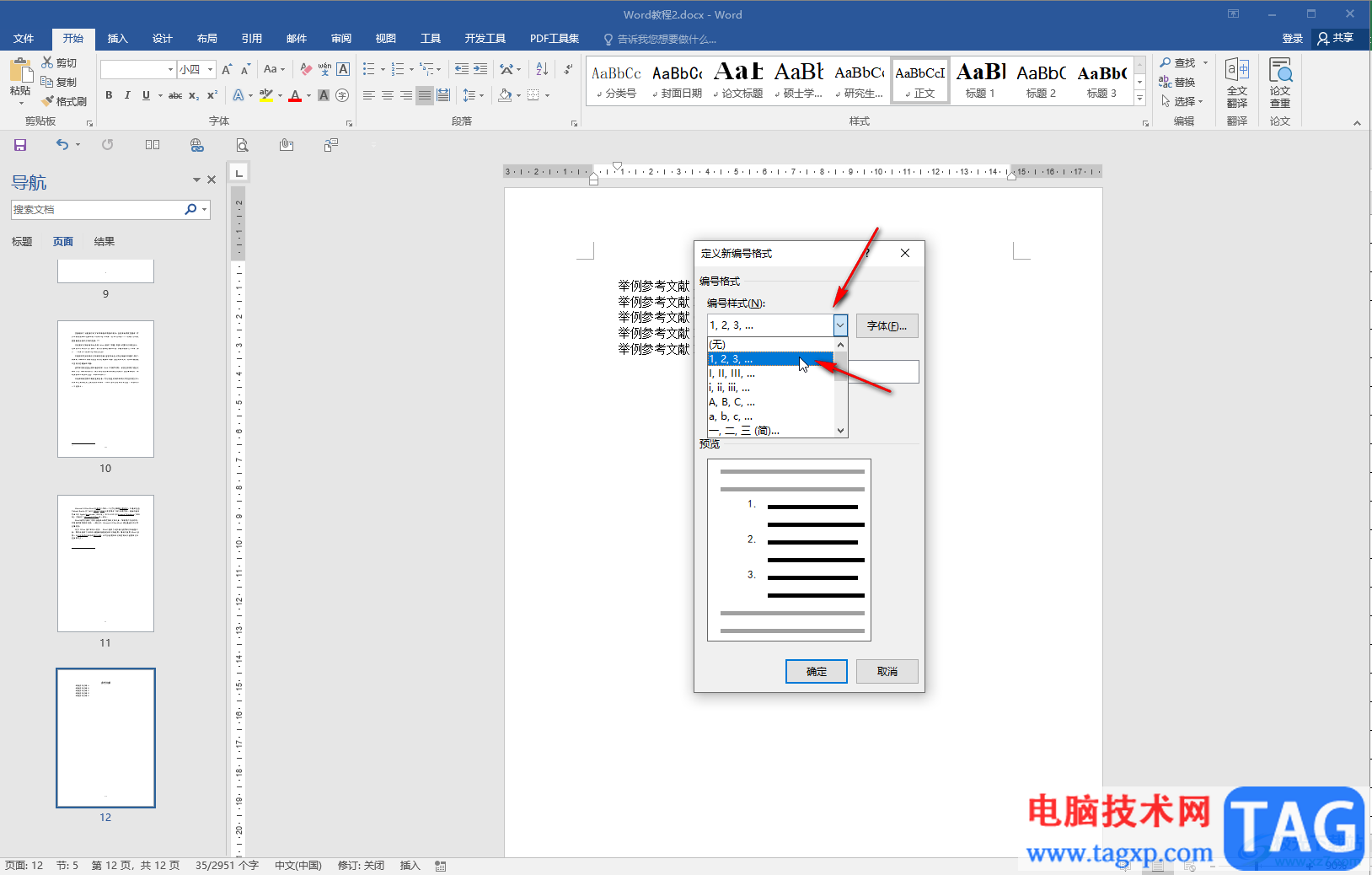This screenshot has width=1372, height=875.
Task: Click the Phonetic Guide (wén) icon
Action: tap(324, 69)
